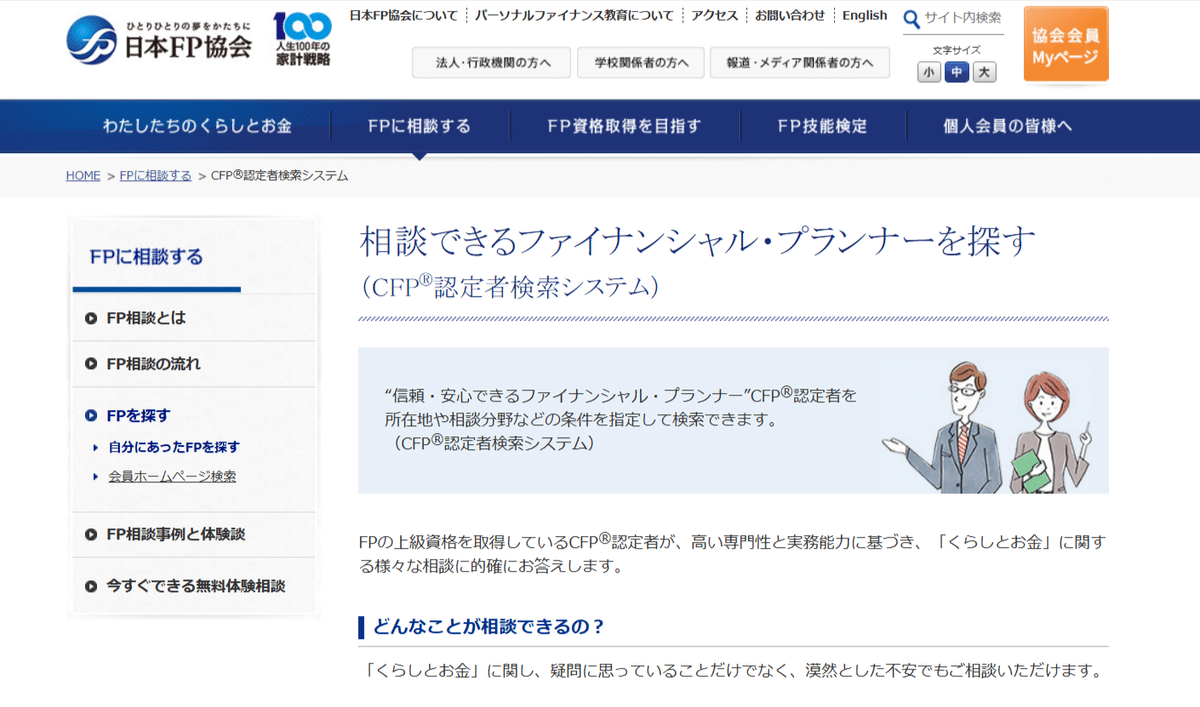
Task: Open the FP技能検定 navigation tab
Action: [x=824, y=126]
